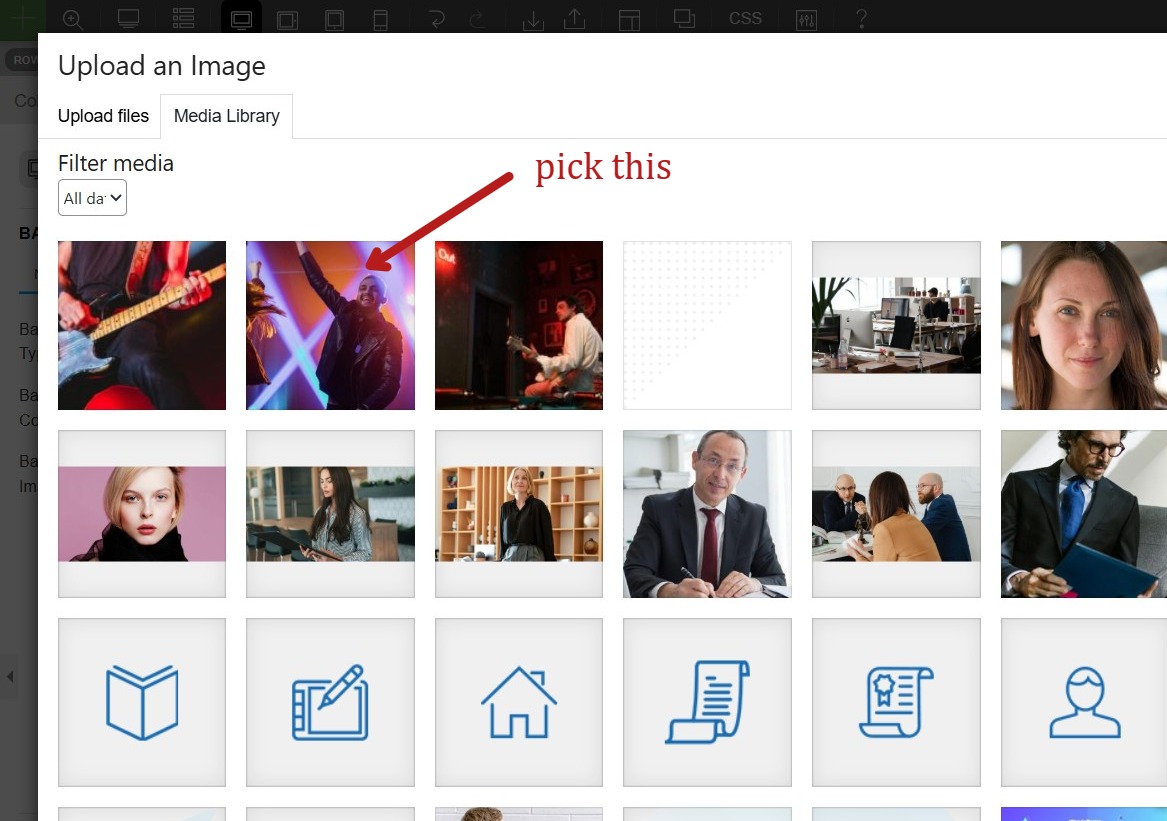The height and width of the screenshot is (821, 1167).
Task: Open the All dates filter dropdown
Action: click(x=92, y=198)
